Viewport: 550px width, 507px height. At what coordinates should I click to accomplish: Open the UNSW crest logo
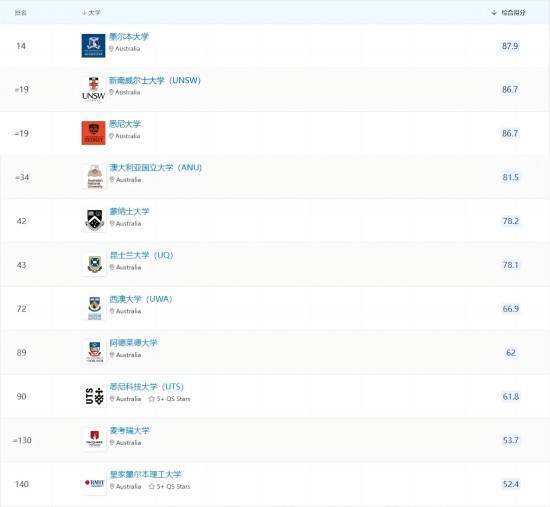pos(93,89)
